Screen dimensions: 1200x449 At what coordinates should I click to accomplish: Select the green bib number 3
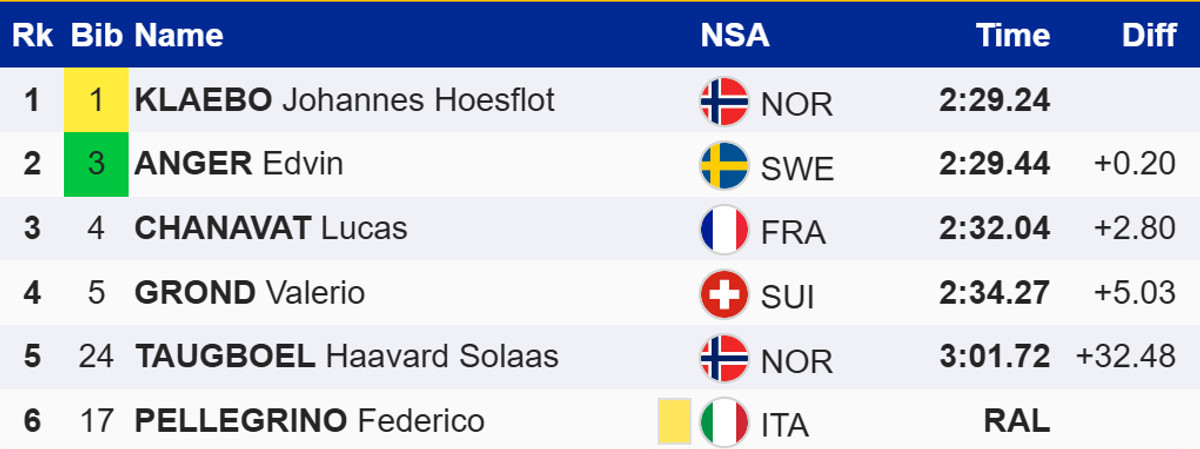[96, 165]
